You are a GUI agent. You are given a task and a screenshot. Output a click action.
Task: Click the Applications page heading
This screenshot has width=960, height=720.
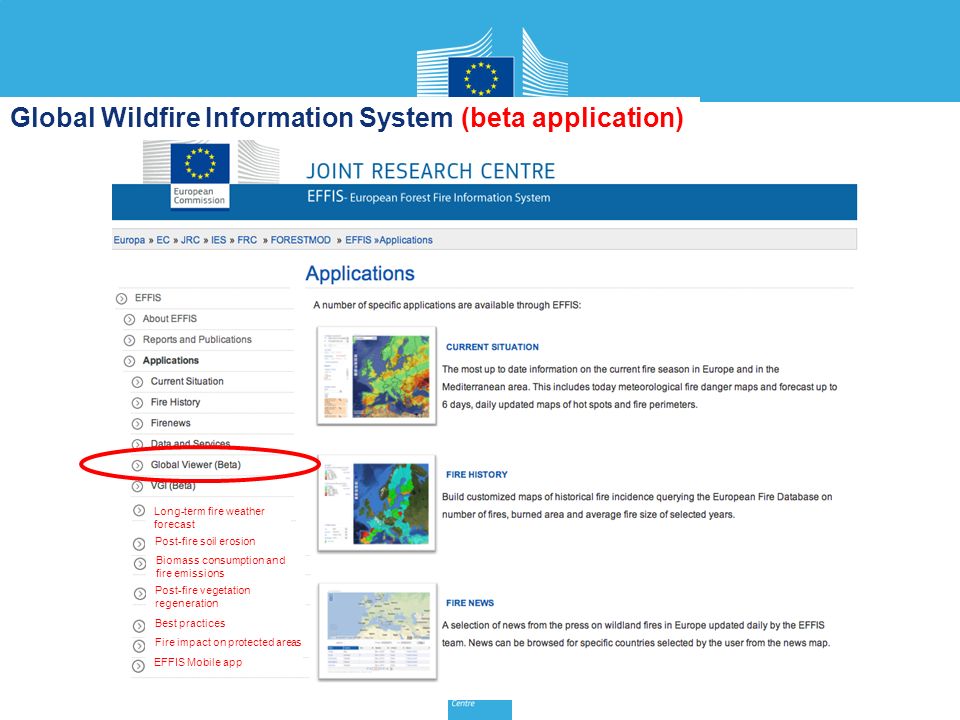[360, 273]
